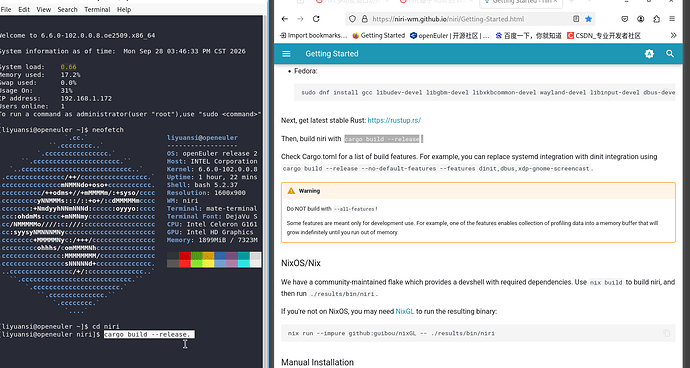The height and width of the screenshot is (368, 690).
Task: Reload the niri Getting Started page
Action: point(316,19)
